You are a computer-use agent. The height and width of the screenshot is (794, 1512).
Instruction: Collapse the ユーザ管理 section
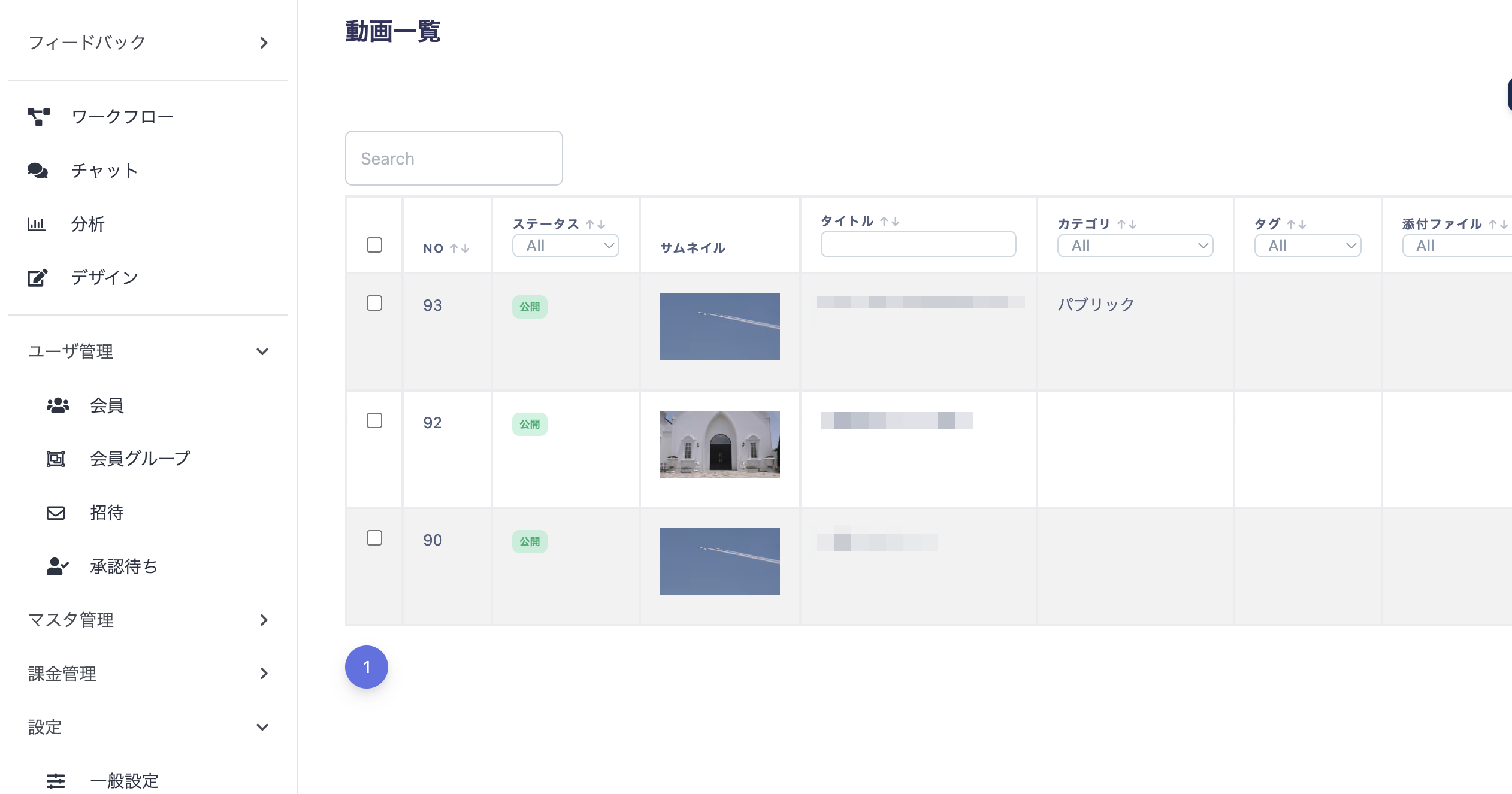[262, 351]
